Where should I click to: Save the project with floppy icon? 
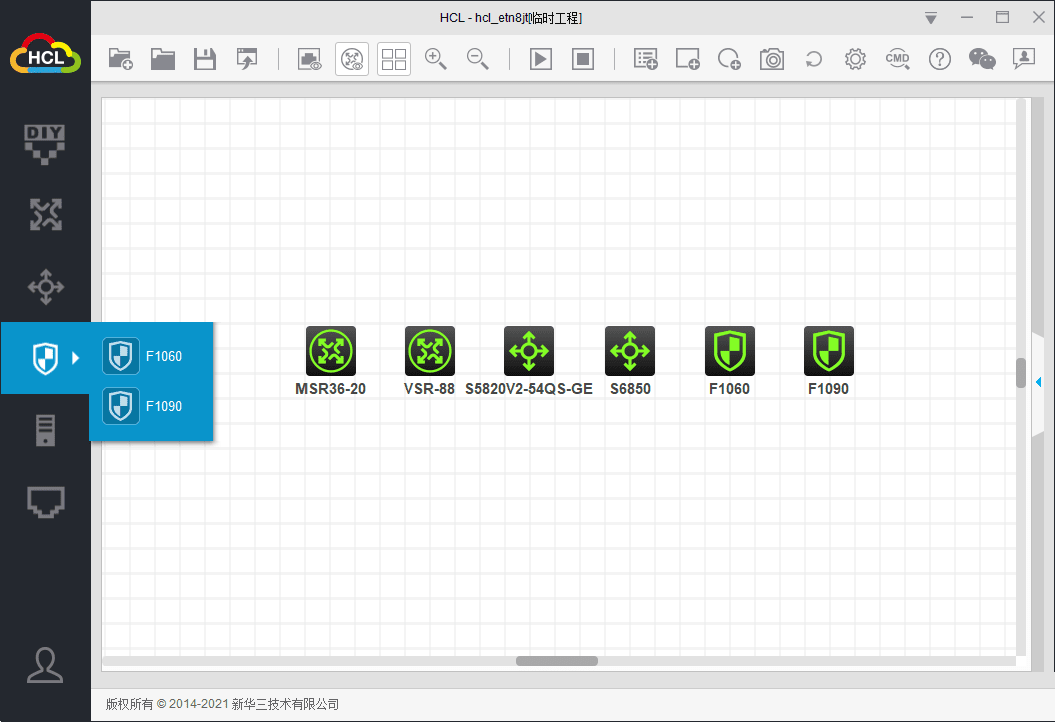coord(205,59)
